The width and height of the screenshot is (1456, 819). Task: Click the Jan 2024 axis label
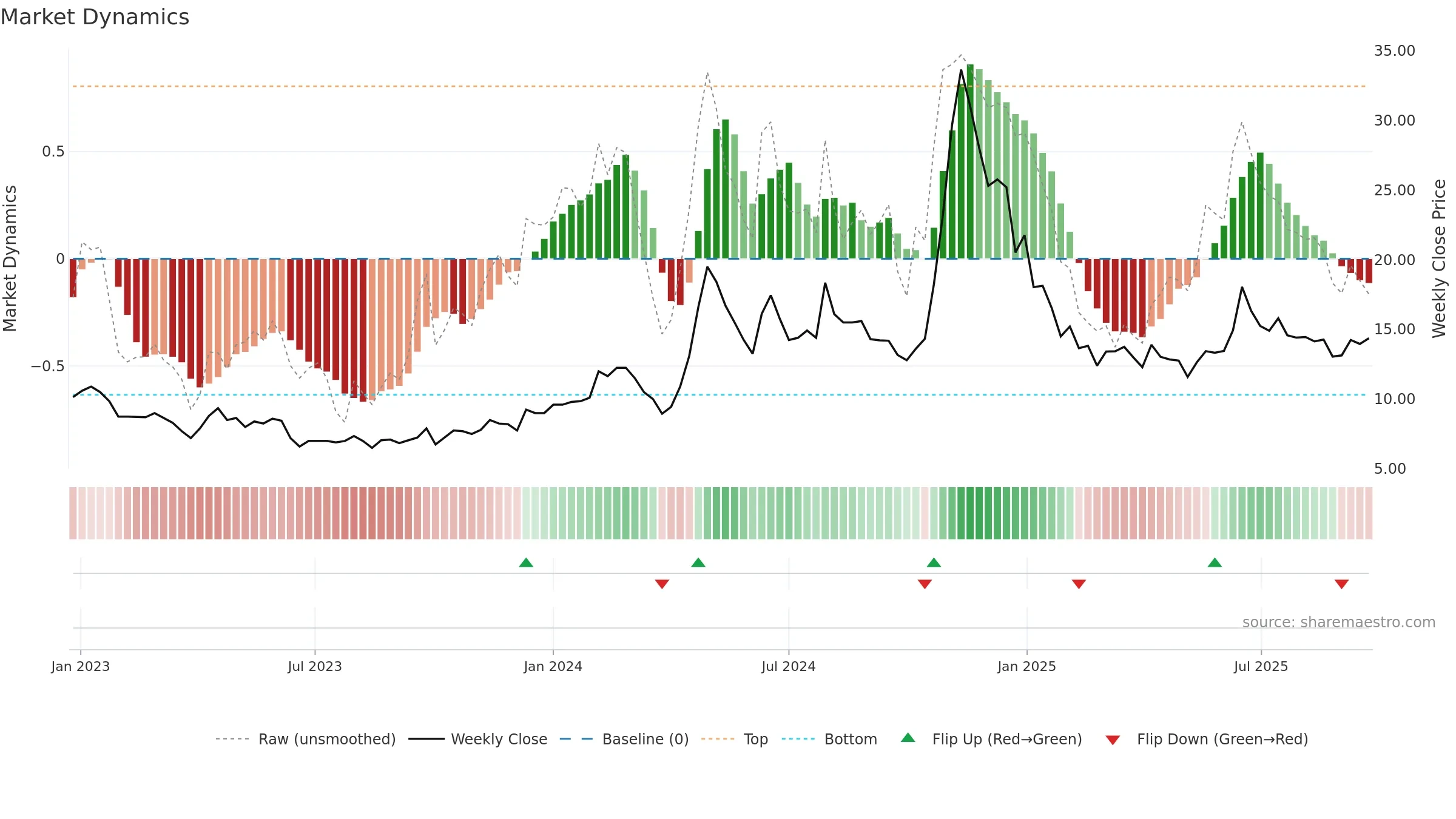(553, 666)
